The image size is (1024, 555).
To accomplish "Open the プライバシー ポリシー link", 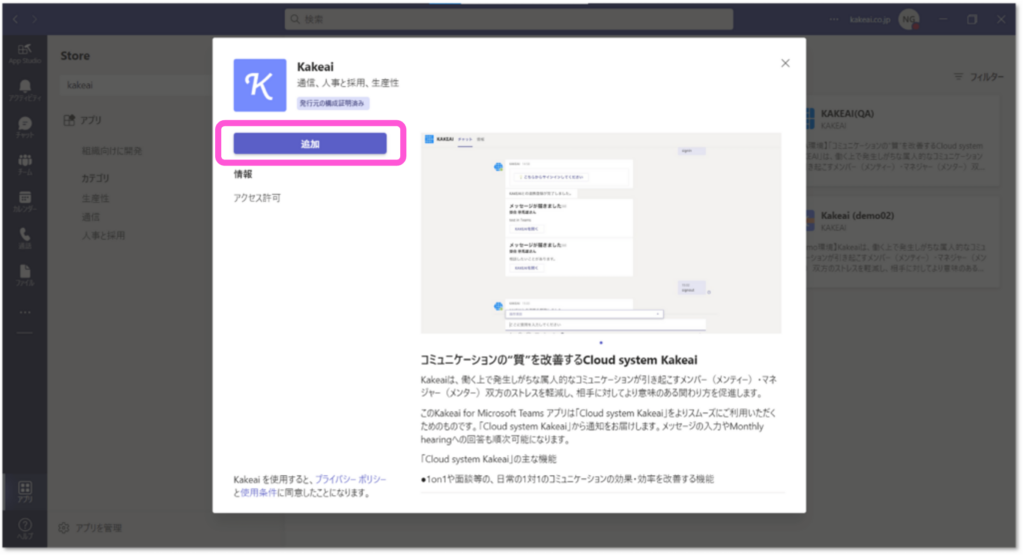I will (x=351, y=479).
